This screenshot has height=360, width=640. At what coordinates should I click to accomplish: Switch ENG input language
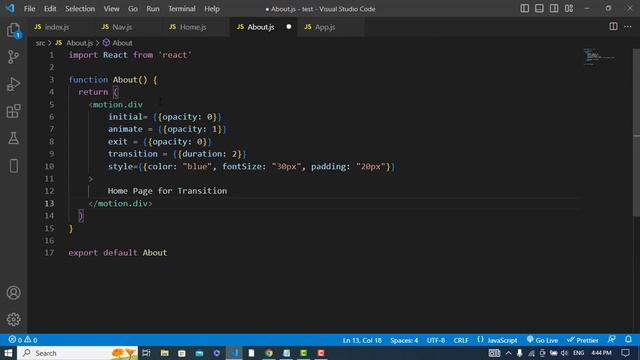point(578,353)
